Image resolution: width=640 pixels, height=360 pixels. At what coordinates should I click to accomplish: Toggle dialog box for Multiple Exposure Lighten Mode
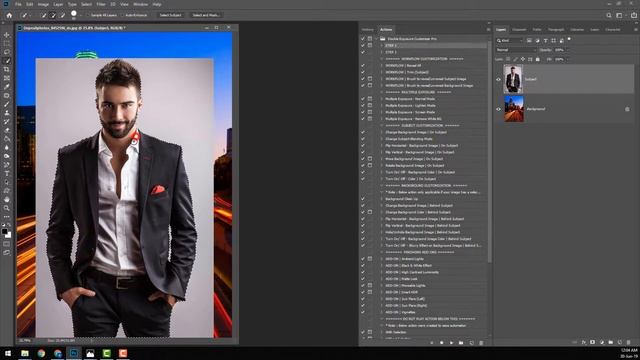pos(370,105)
